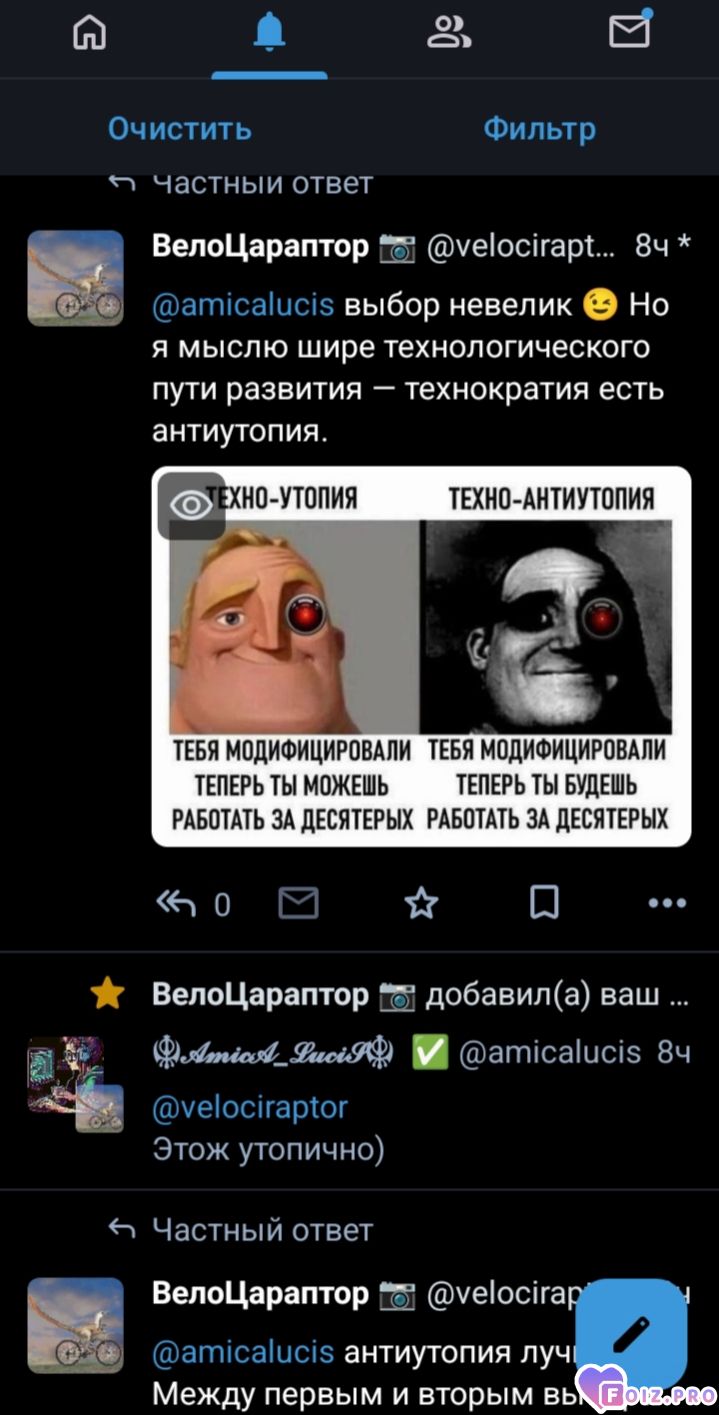Open @velociraptor mention link
This screenshot has width=719, height=1415.
click(x=250, y=1107)
